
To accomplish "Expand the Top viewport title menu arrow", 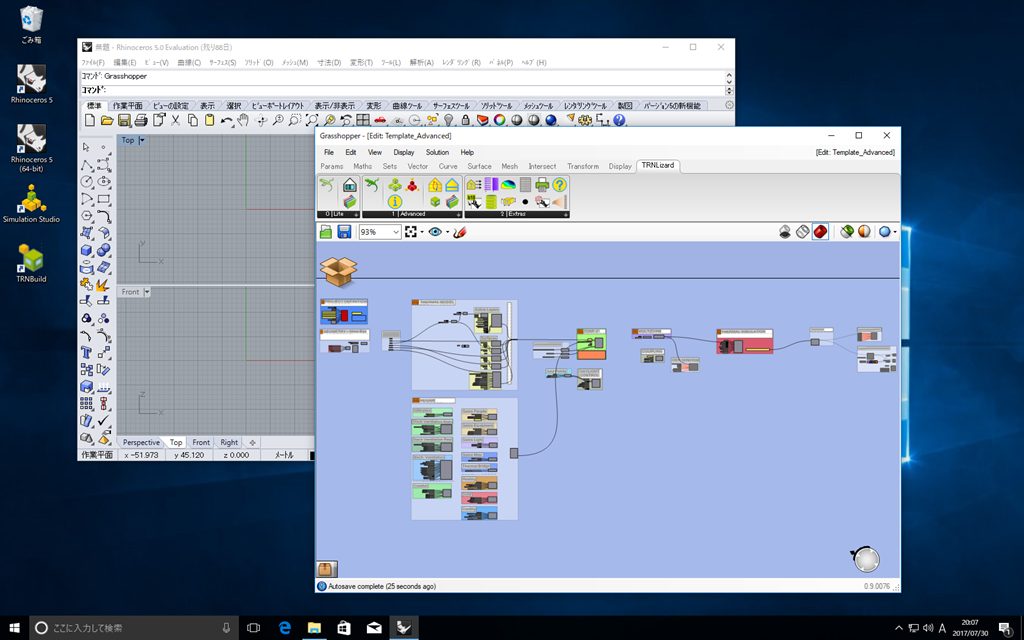I will [142, 141].
